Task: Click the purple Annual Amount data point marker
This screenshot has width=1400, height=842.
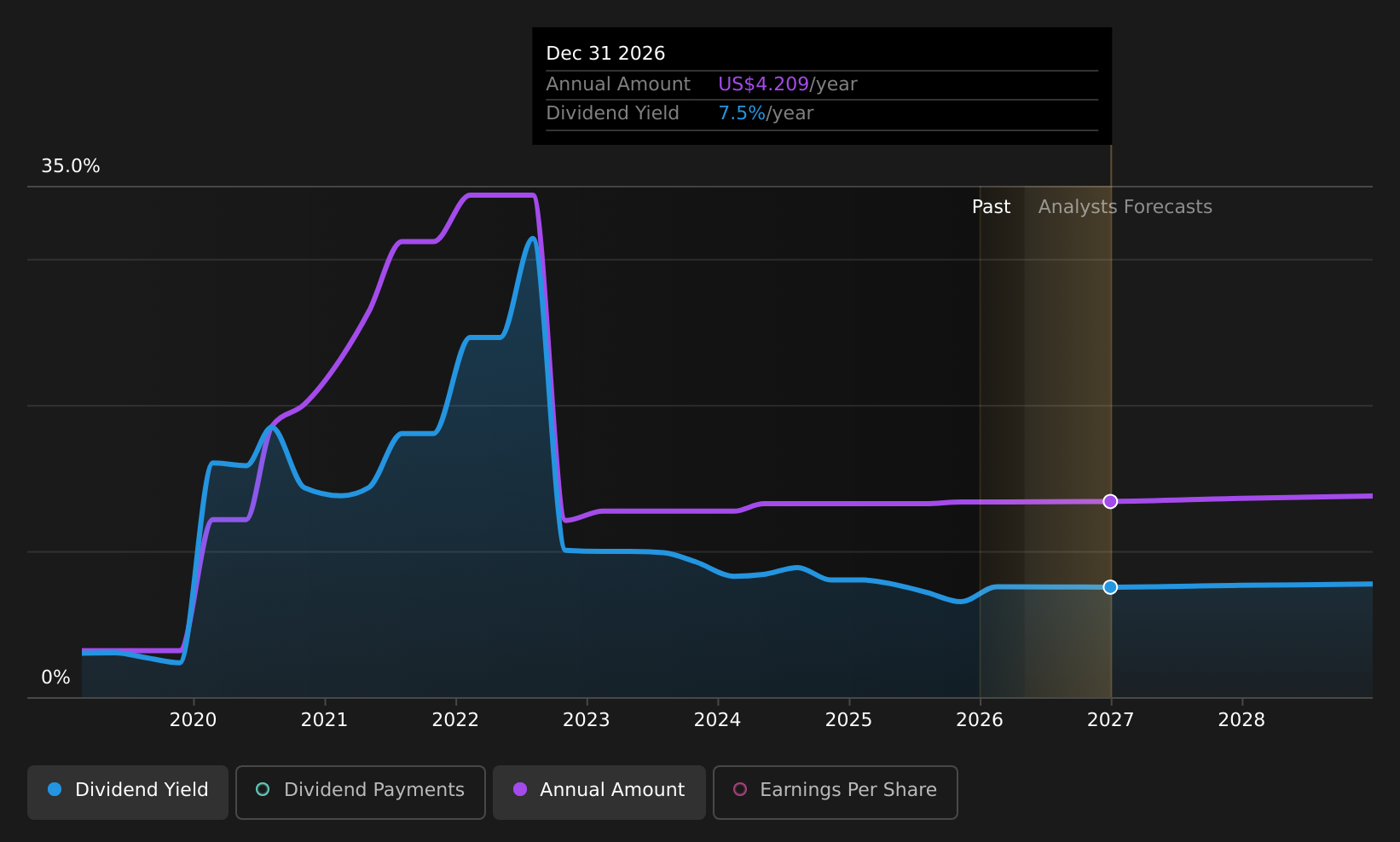Action: 1110,501
